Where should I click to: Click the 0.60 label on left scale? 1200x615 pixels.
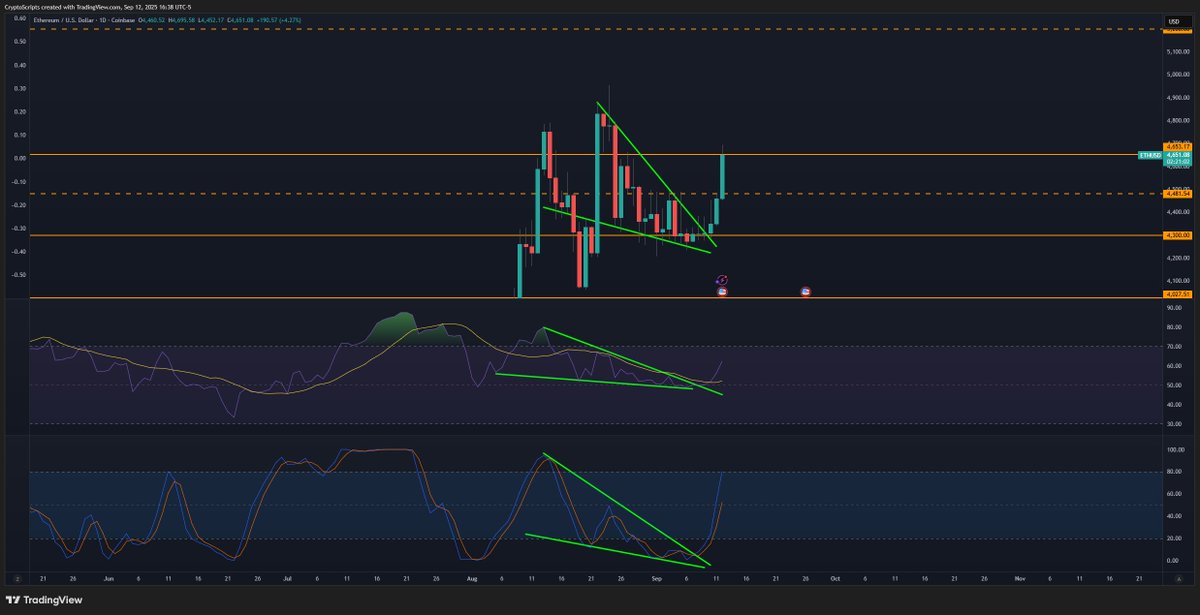click(20, 17)
